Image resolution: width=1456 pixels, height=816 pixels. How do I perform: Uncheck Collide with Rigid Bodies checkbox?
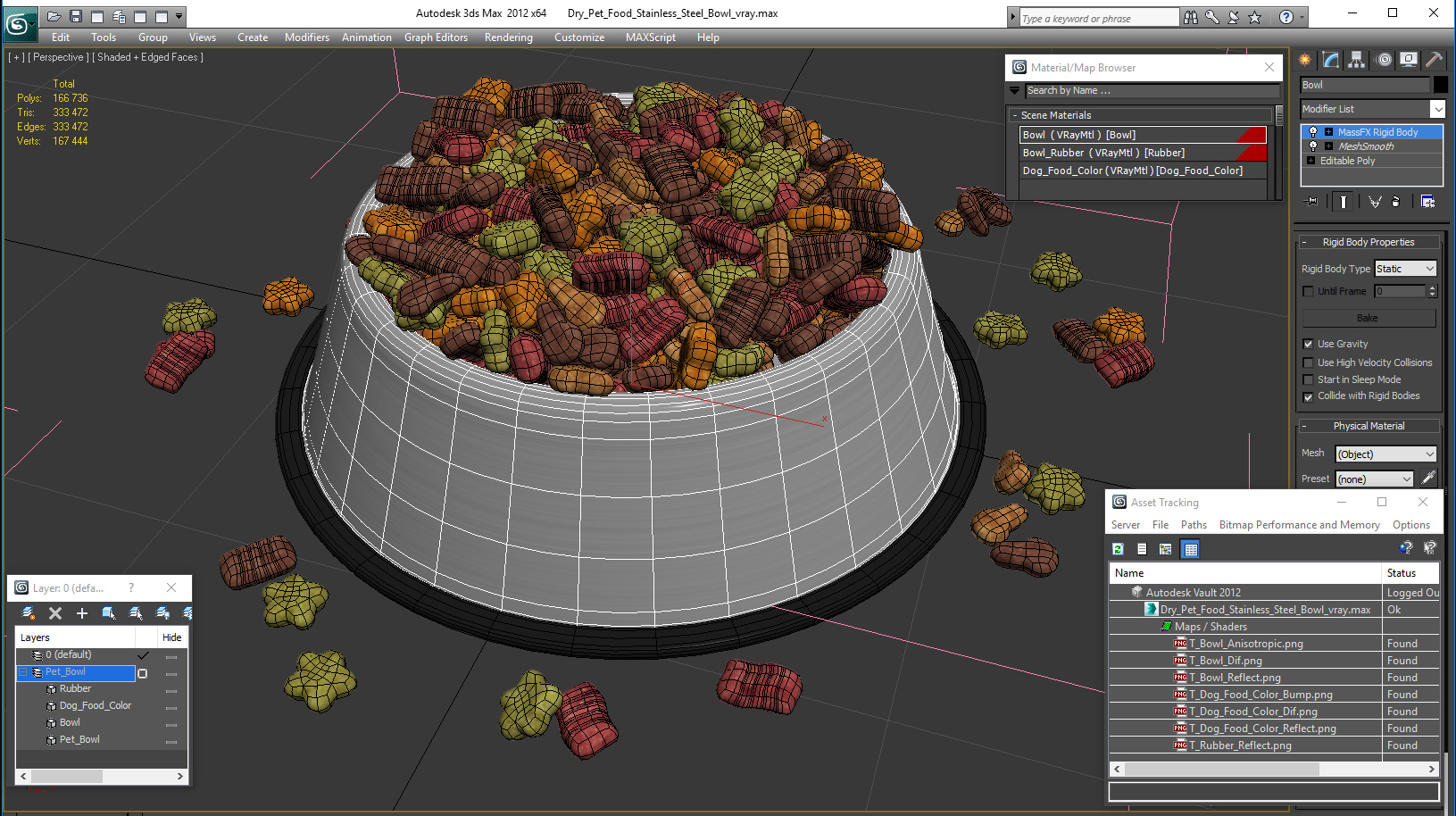click(x=1309, y=396)
